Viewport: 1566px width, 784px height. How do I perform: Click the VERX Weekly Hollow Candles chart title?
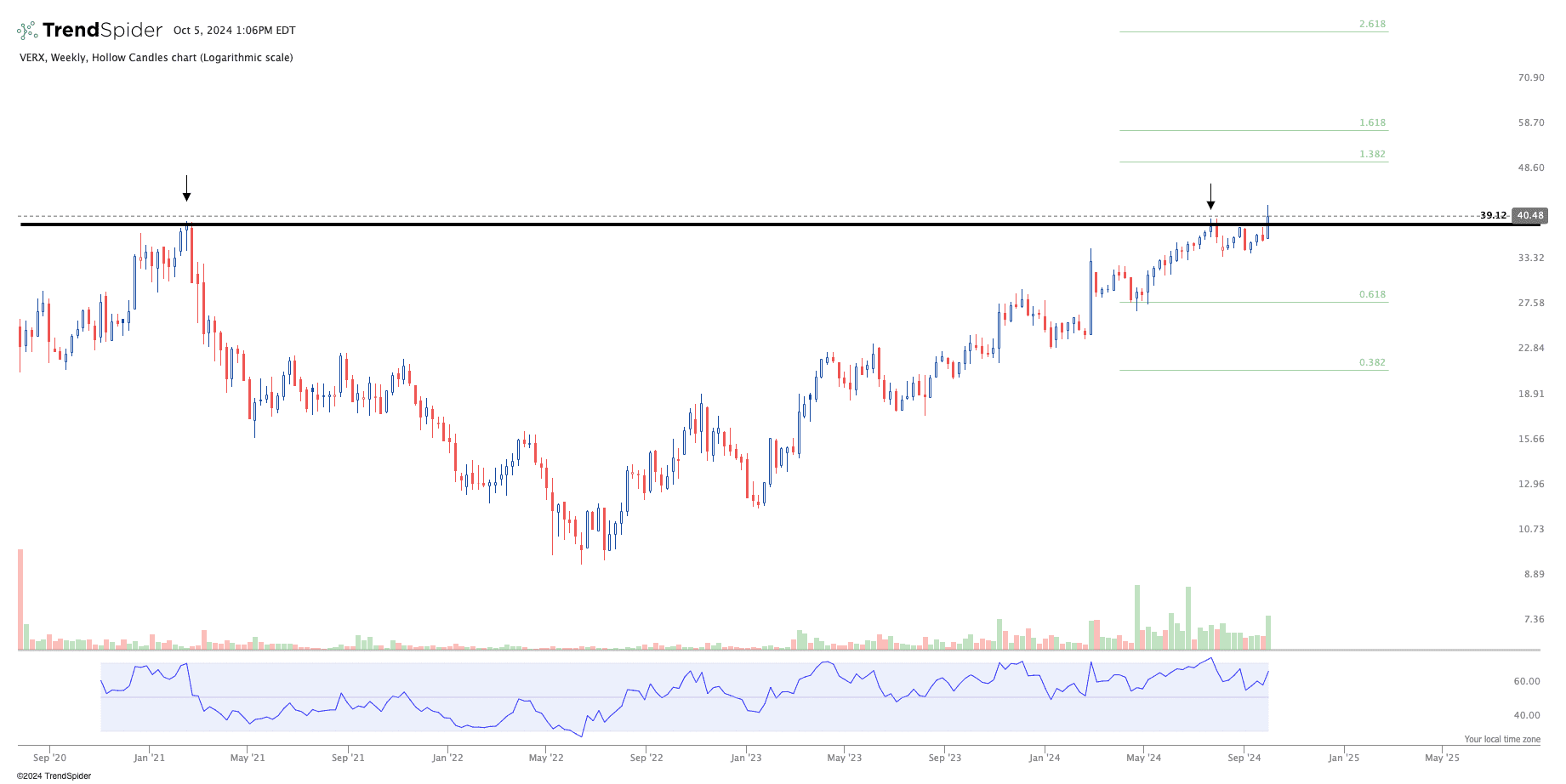(x=156, y=58)
